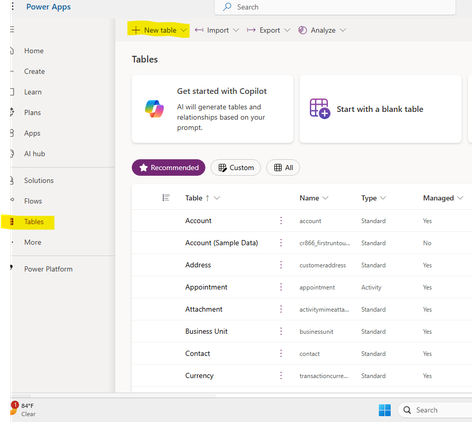
Task: Click the search magnifier icon in the header
Action: click(x=227, y=7)
